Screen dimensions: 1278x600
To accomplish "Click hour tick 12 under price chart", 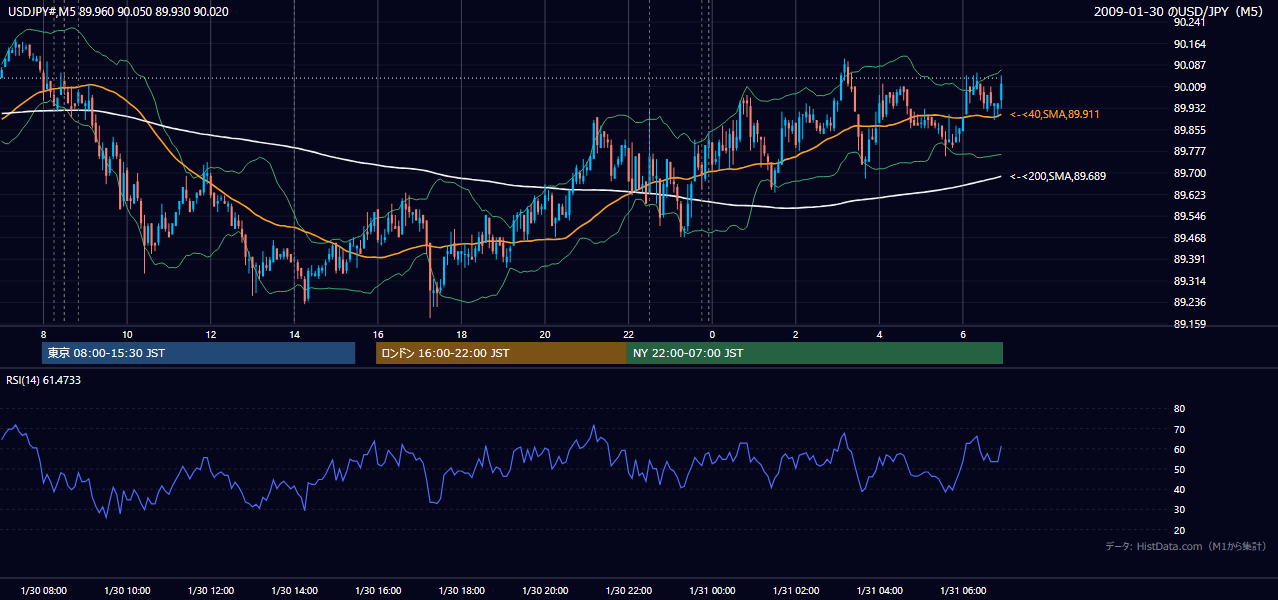I will [x=210, y=334].
